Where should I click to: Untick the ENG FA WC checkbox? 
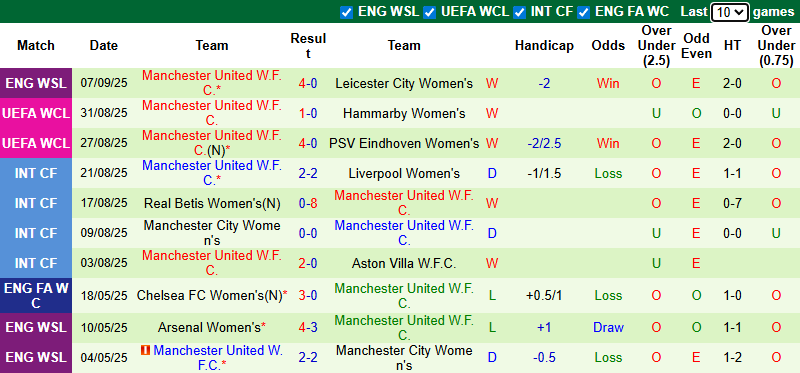[584, 12]
